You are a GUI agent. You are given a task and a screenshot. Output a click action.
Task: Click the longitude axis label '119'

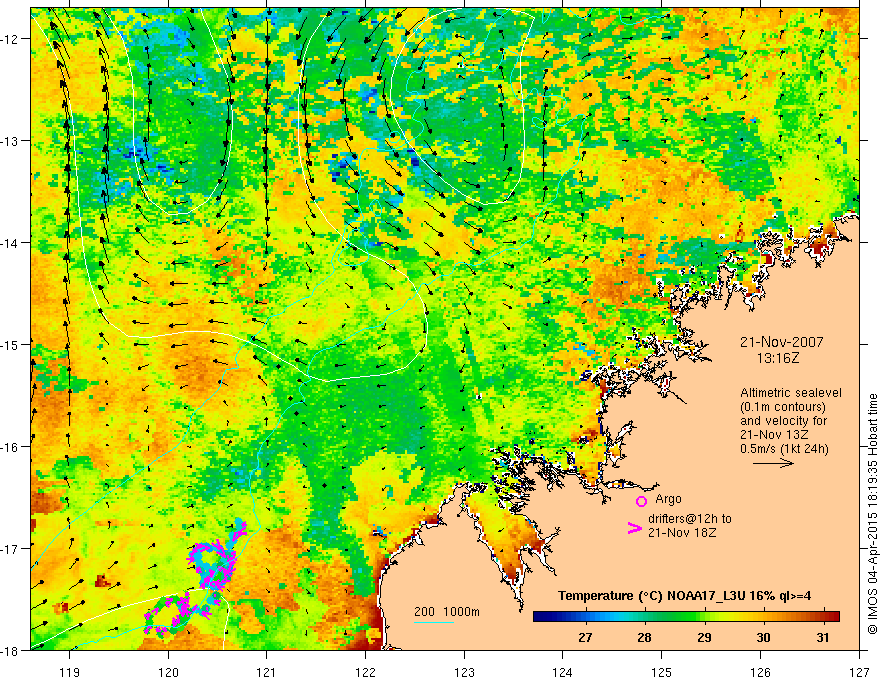click(x=70, y=672)
